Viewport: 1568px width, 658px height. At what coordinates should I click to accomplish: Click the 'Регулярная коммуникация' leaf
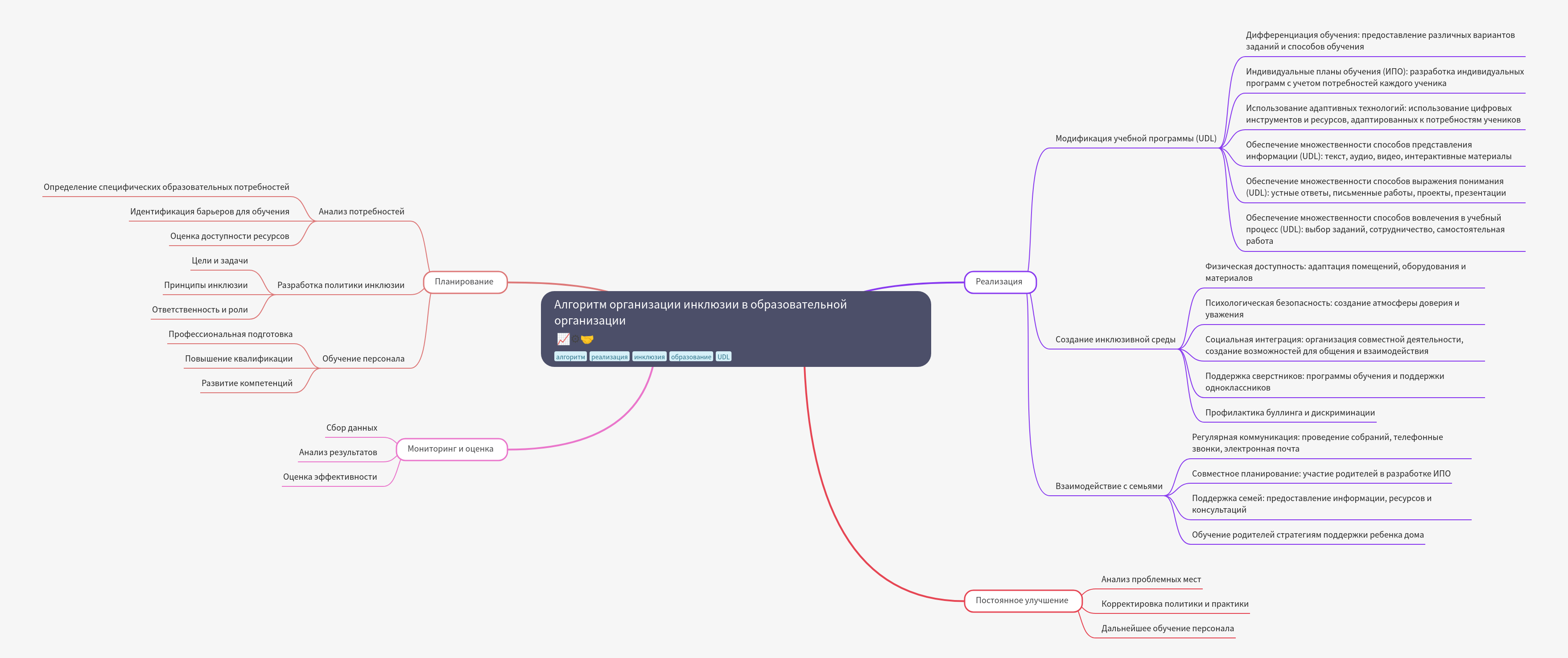[x=1317, y=443]
